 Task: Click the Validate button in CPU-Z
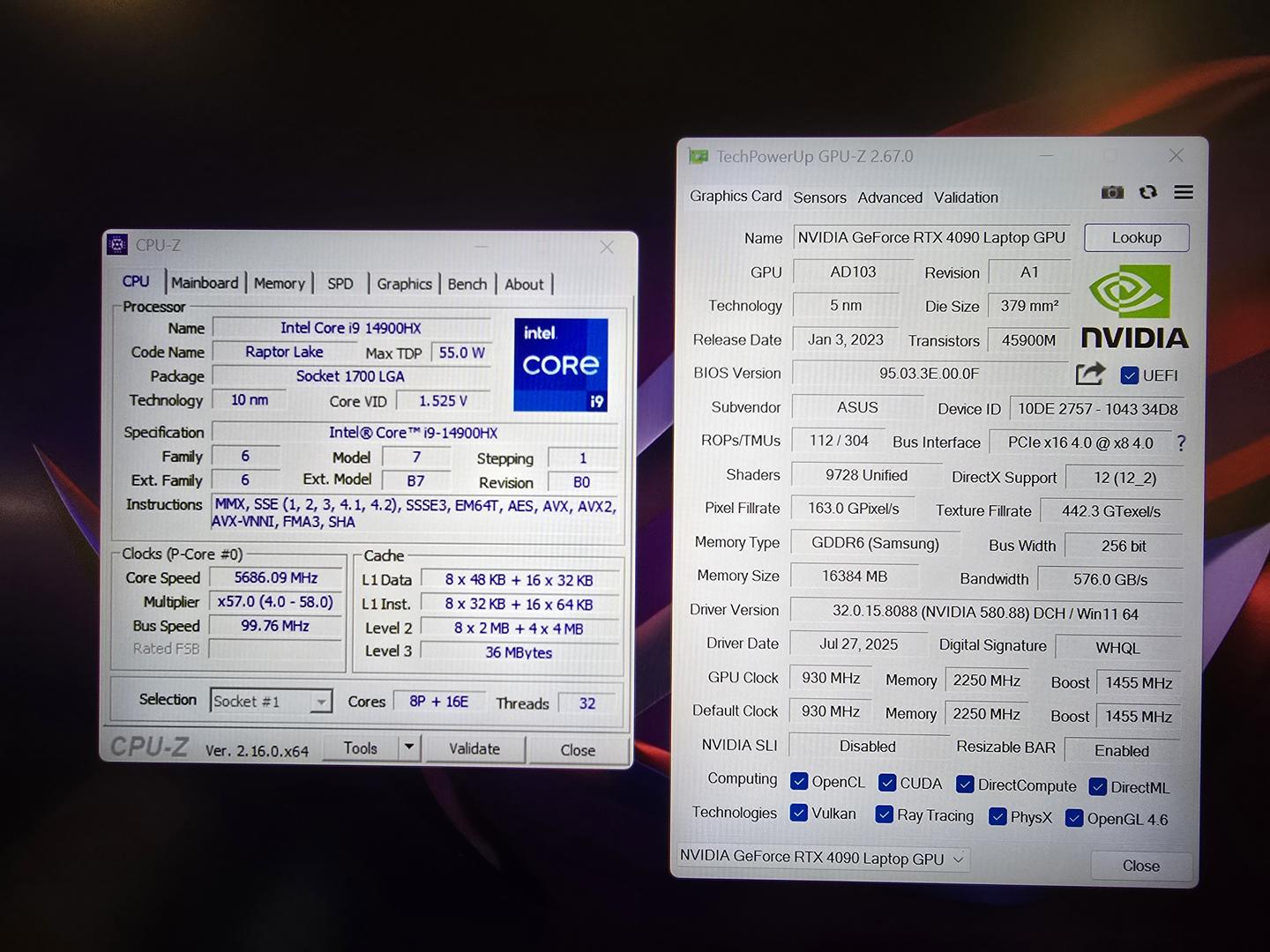pos(474,748)
